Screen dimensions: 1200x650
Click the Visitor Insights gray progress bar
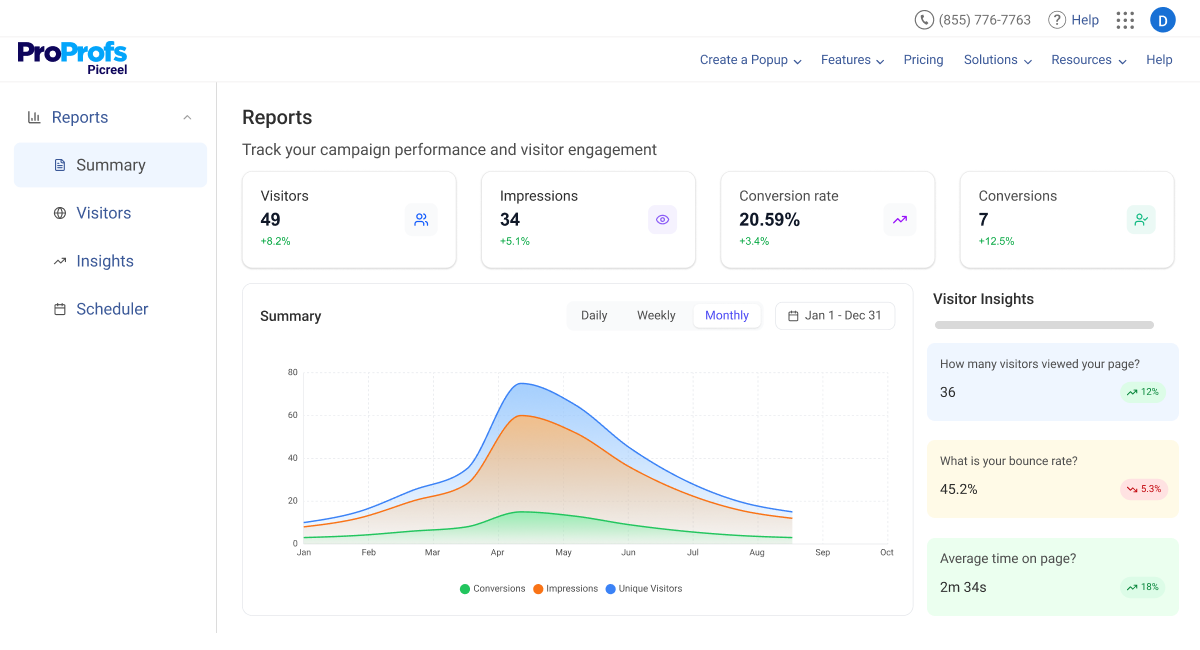pyautogui.click(x=1044, y=325)
